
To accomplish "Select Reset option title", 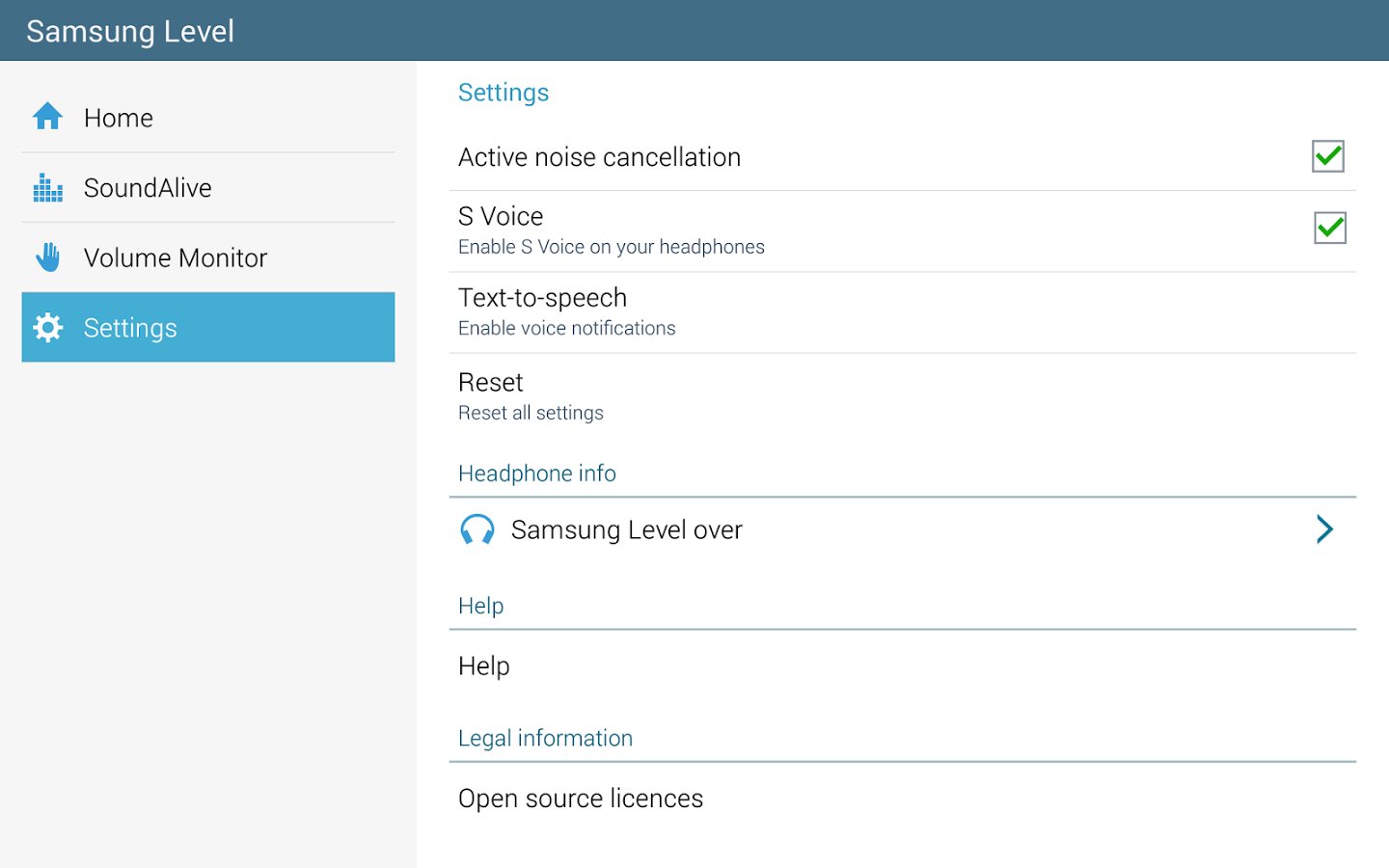I will (491, 382).
